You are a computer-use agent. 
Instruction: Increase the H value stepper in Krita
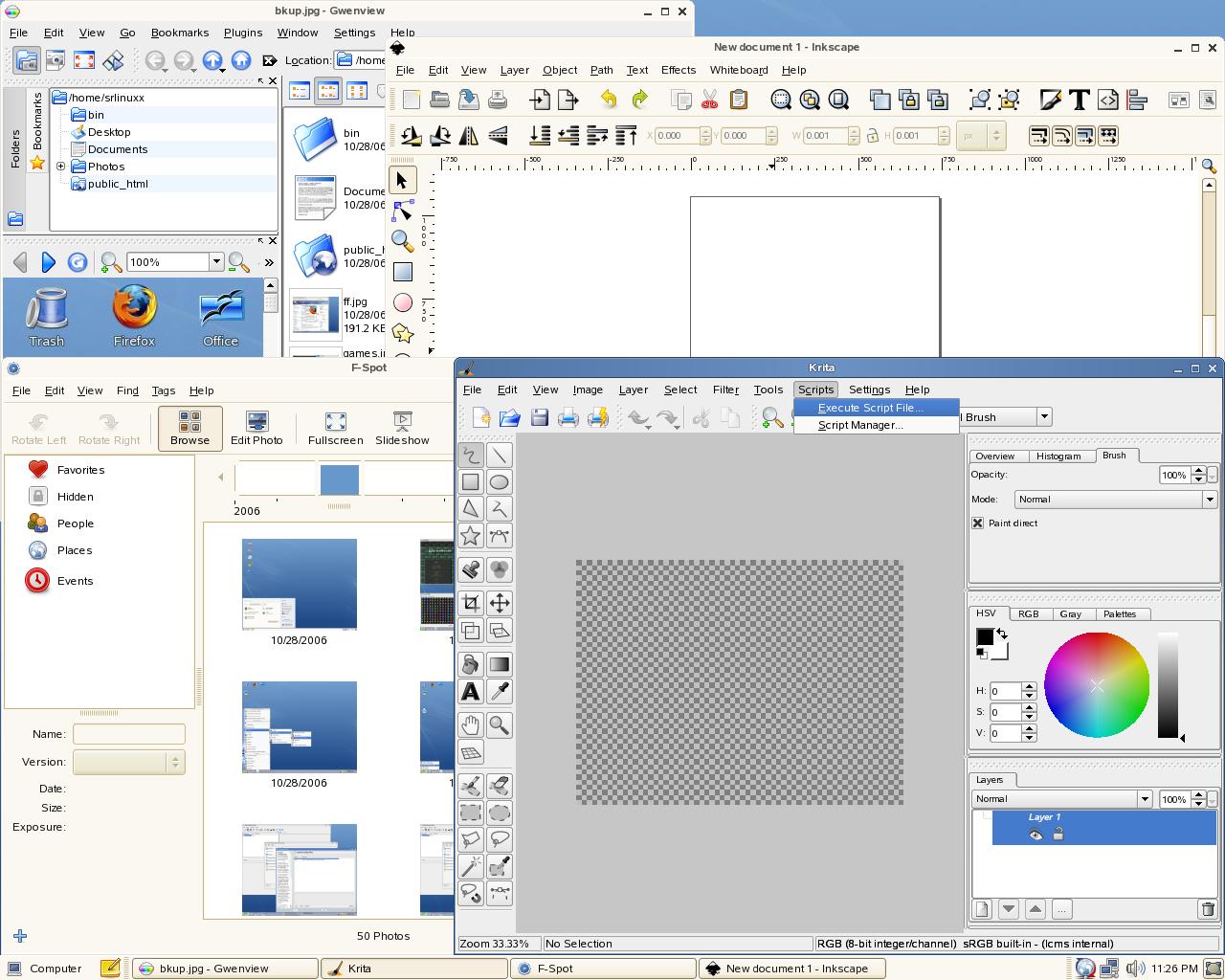click(x=1029, y=686)
